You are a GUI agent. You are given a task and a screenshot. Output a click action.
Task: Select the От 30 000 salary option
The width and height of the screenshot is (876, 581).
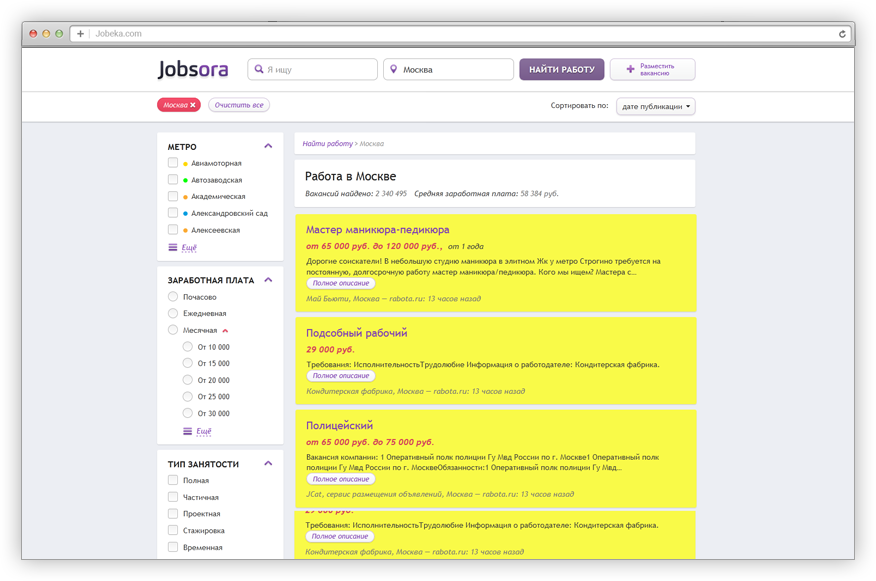pyautogui.click(x=188, y=413)
